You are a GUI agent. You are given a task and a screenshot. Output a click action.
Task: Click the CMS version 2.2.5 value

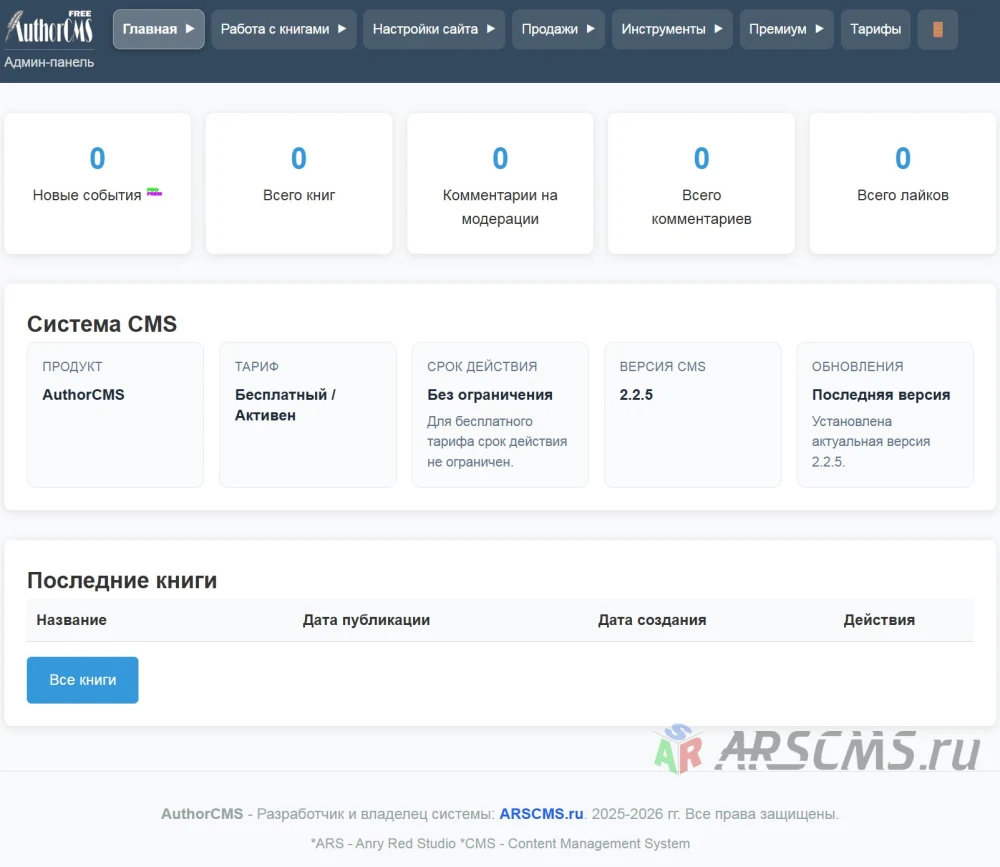pos(636,395)
